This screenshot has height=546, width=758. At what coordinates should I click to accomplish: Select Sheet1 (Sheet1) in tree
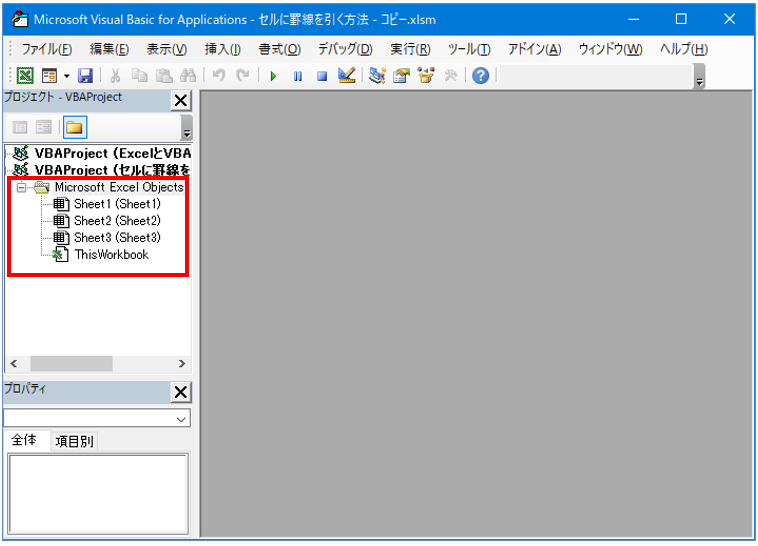[117, 204]
